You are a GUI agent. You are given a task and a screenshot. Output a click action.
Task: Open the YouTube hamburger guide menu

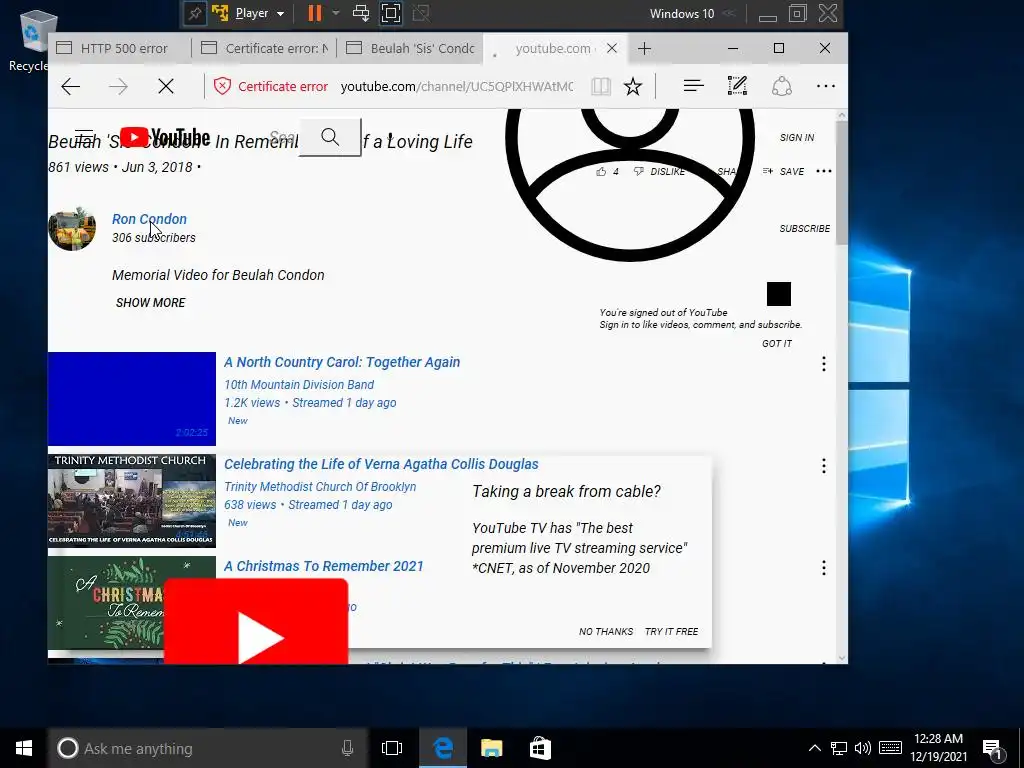(84, 137)
